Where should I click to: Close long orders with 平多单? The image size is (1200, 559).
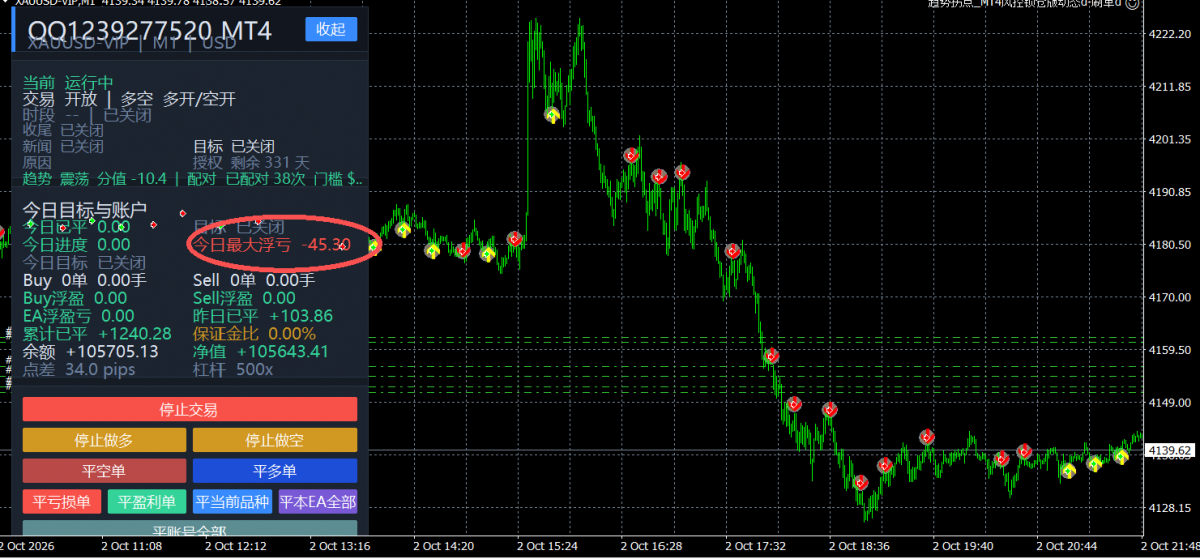pyautogui.click(x=274, y=471)
